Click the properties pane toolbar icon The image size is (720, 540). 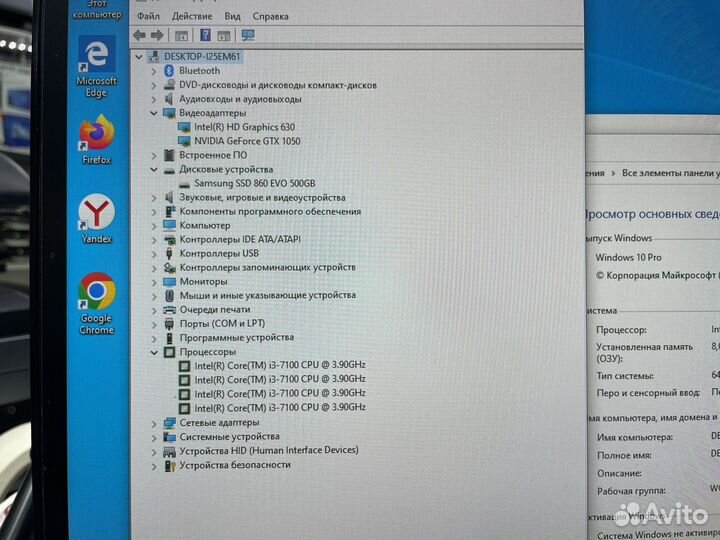pos(224,35)
